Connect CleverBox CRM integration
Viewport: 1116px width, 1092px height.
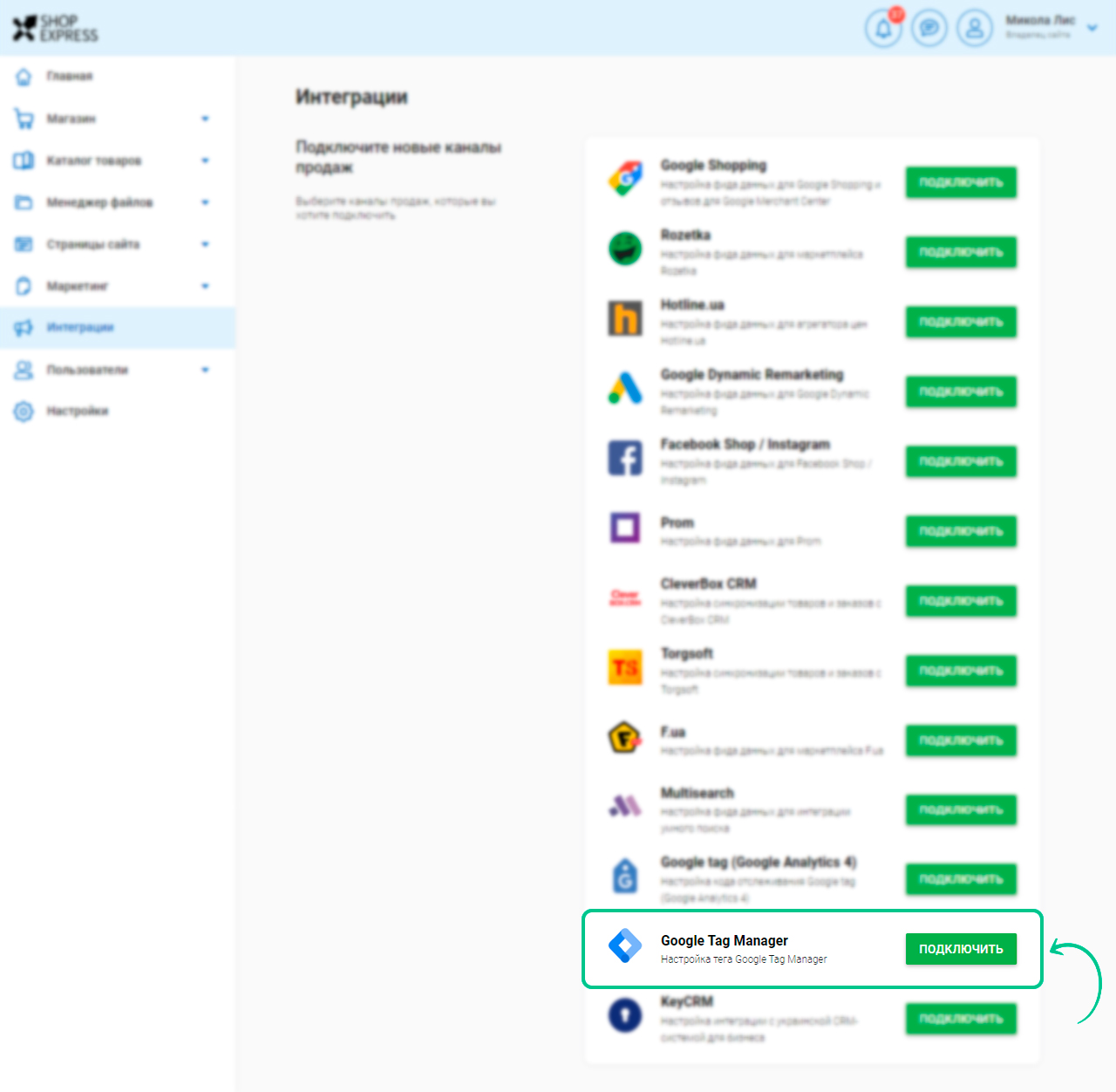pyautogui.click(x=961, y=601)
